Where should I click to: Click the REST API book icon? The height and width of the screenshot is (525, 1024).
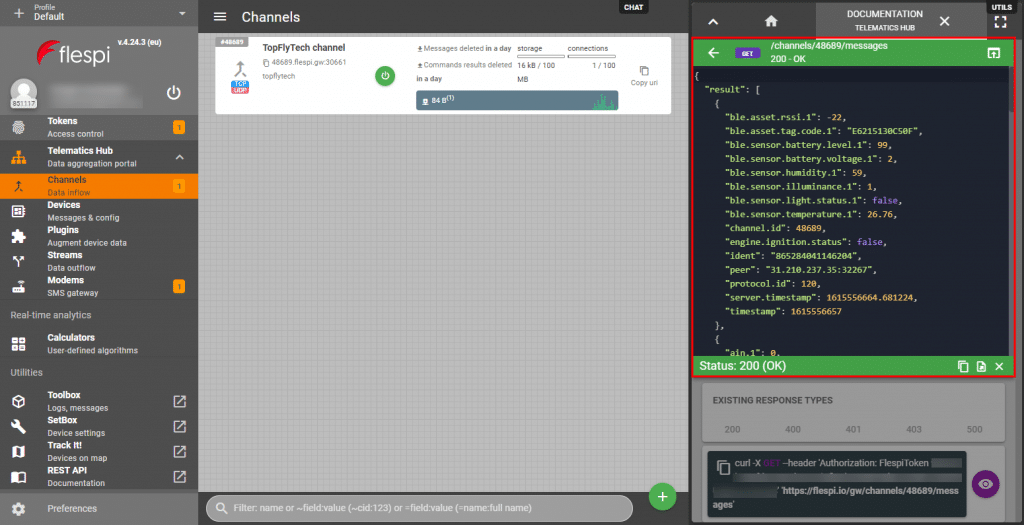point(18,477)
